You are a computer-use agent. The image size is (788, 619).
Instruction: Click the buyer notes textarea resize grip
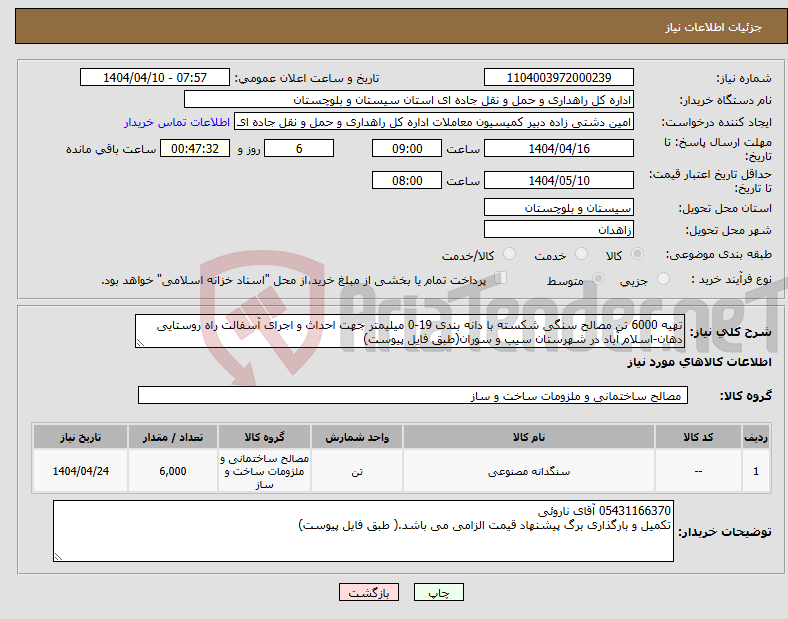[58, 556]
